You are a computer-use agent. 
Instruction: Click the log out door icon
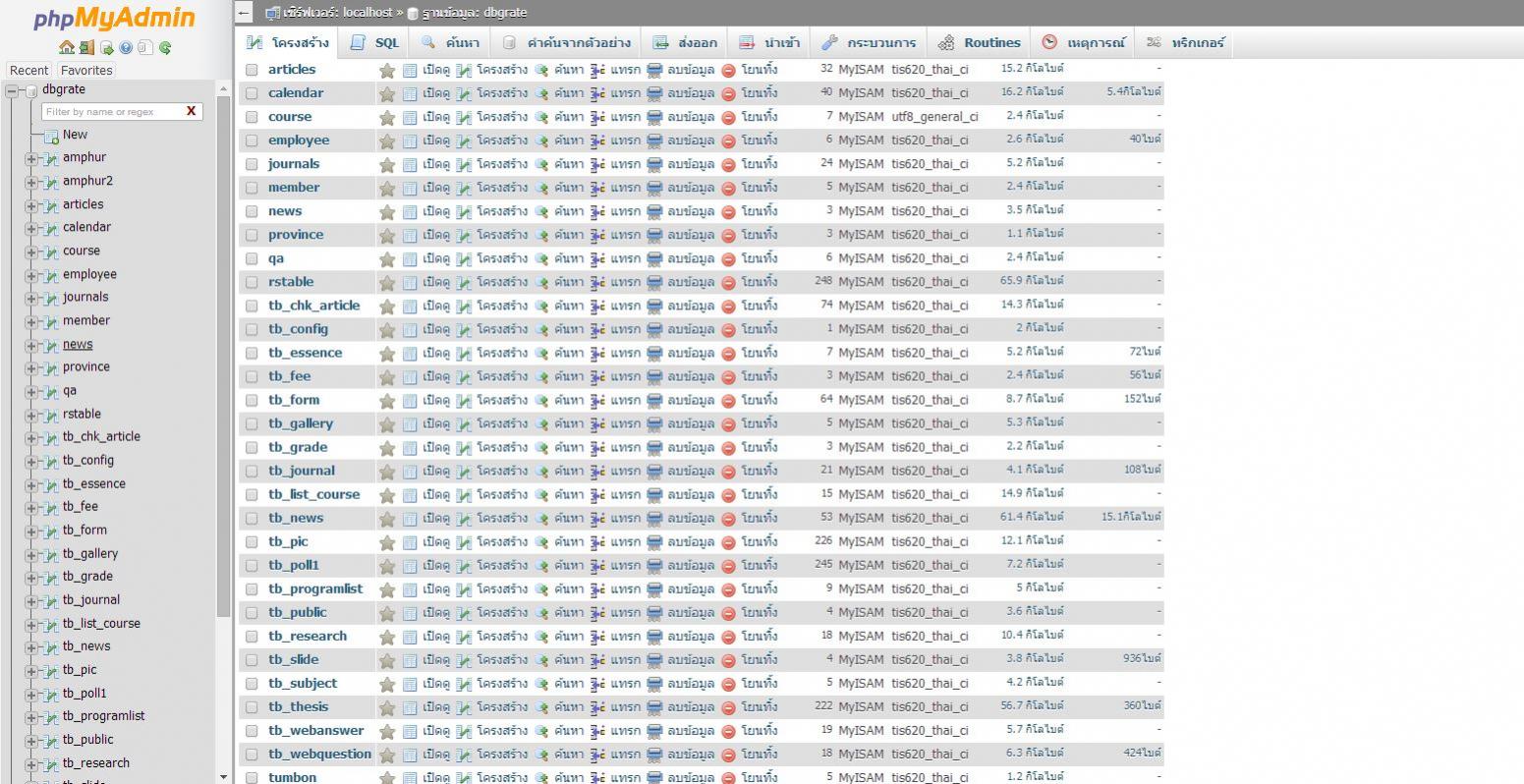coord(87,47)
